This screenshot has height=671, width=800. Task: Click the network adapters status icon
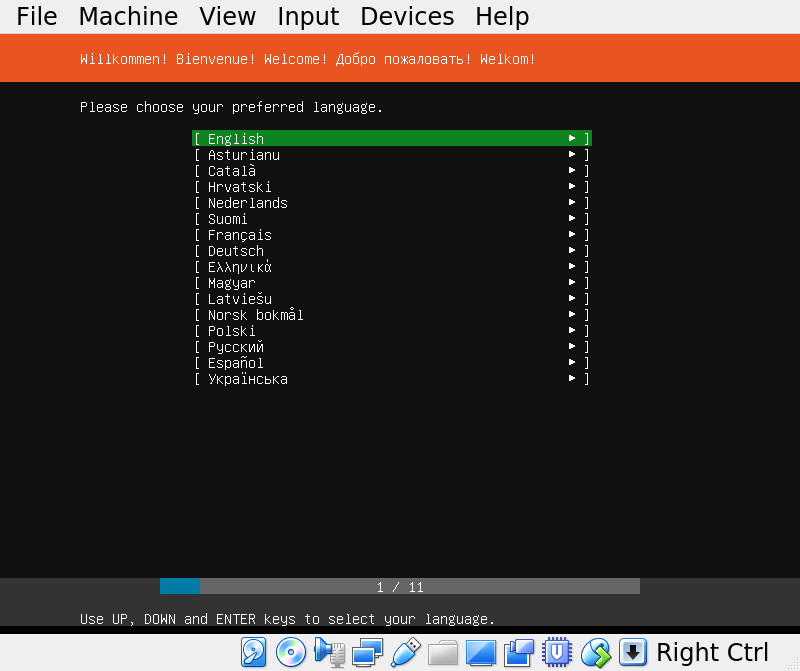tap(367, 652)
